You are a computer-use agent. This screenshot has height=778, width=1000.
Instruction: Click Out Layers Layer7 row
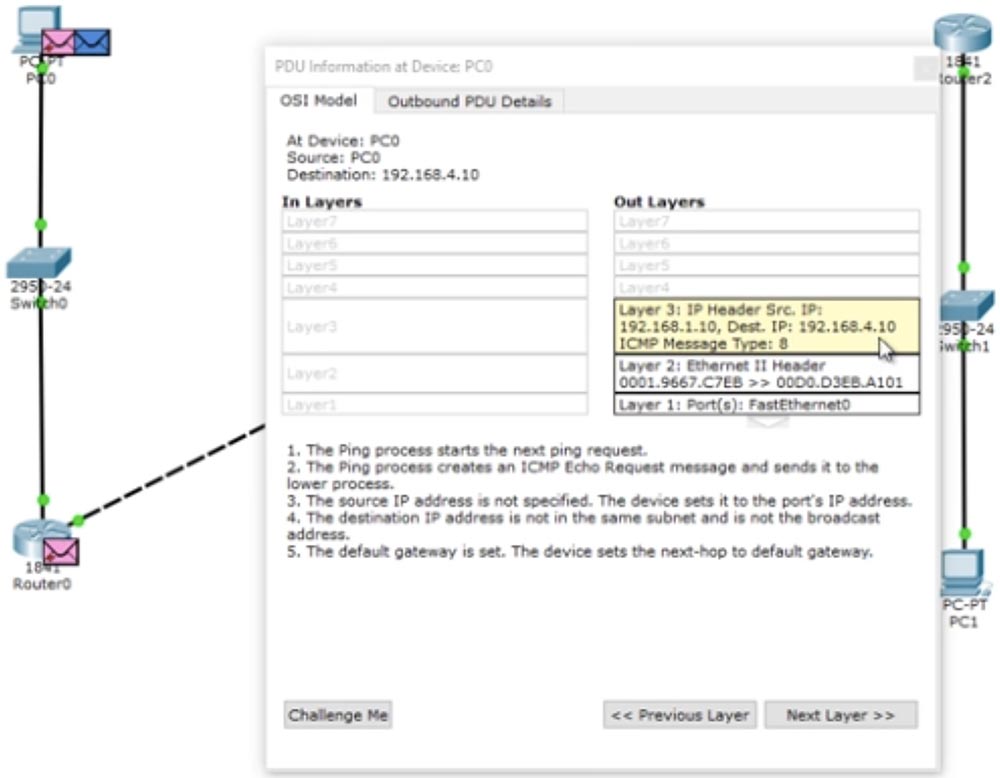pyautogui.click(x=767, y=221)
